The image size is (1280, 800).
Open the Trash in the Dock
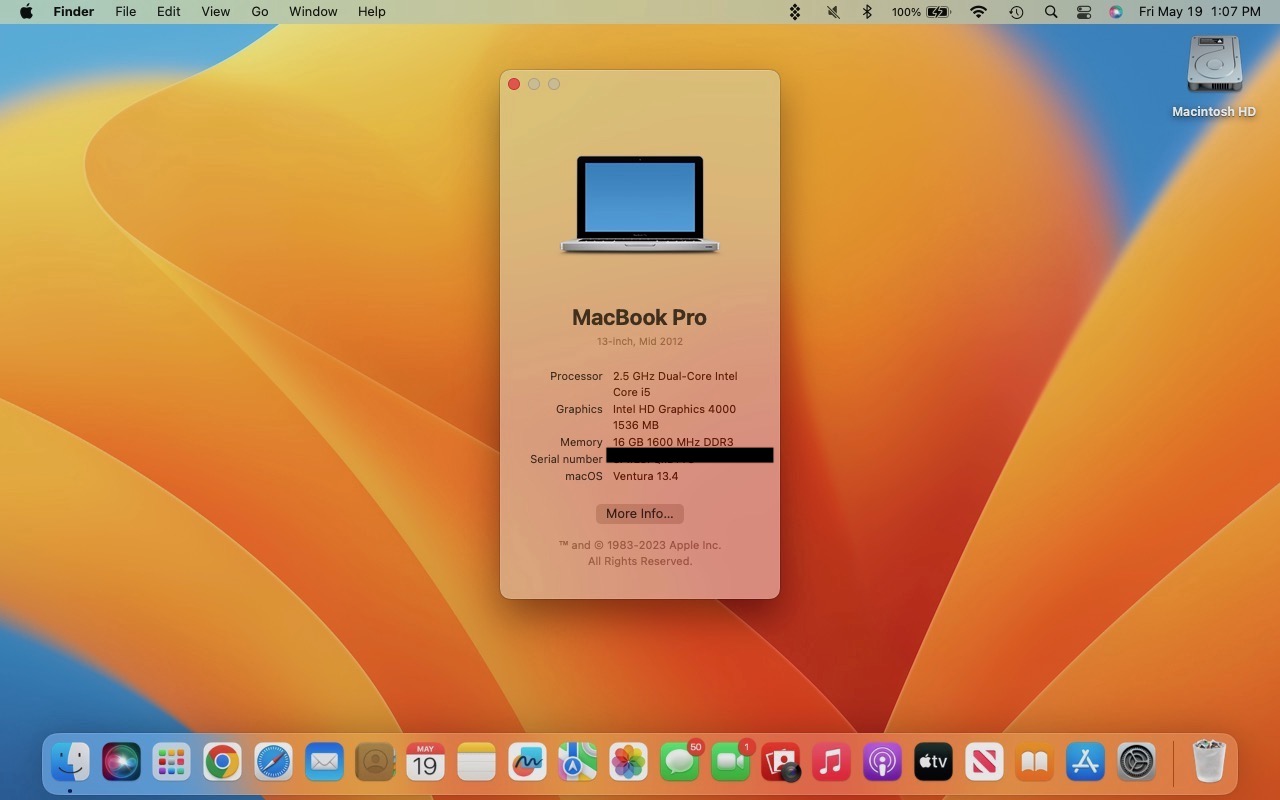pos(1209,763)
